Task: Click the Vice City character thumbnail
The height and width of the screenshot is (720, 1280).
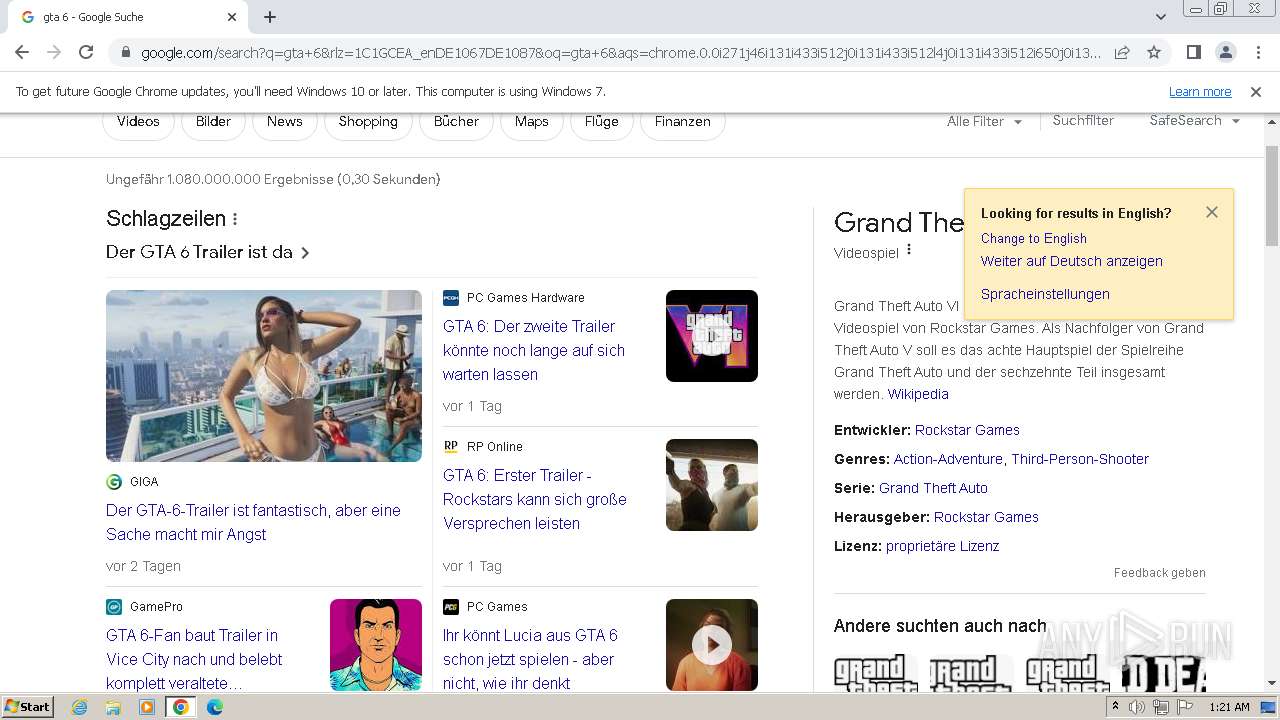Action: click(376, 645)
